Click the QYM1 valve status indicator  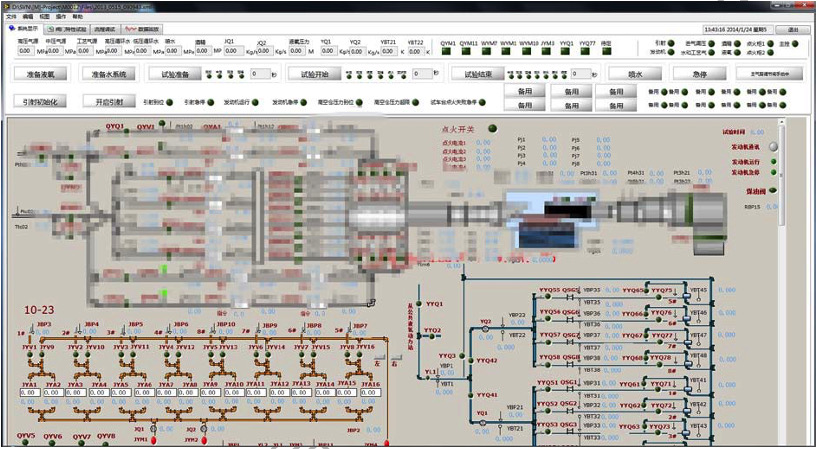pyautogui.click(x=448, y=51)
